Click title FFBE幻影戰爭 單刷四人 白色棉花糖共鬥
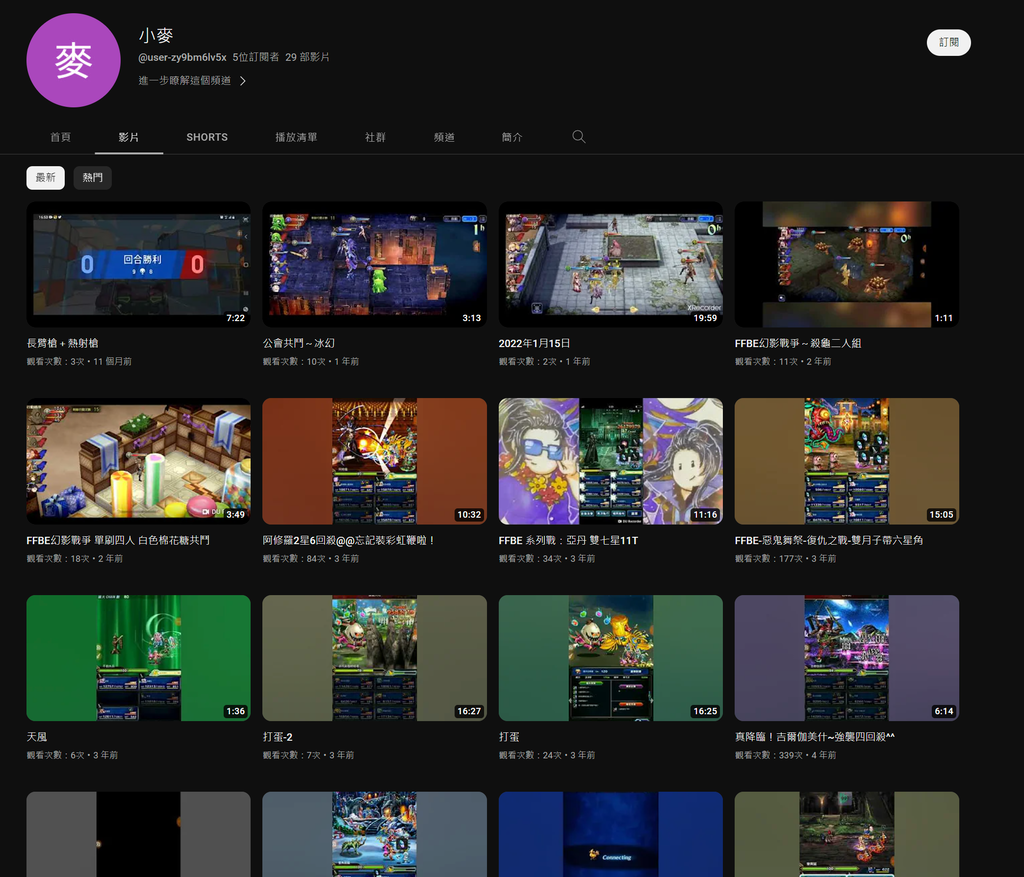 (118, 541)
